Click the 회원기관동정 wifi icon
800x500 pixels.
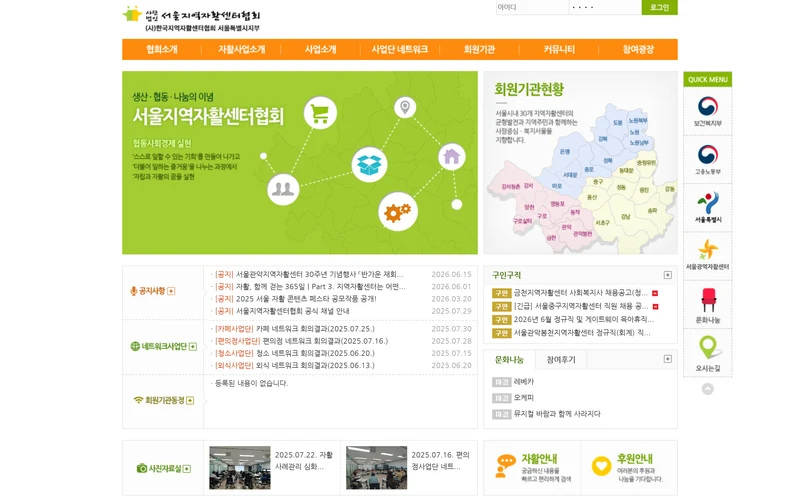pos(138,400)
